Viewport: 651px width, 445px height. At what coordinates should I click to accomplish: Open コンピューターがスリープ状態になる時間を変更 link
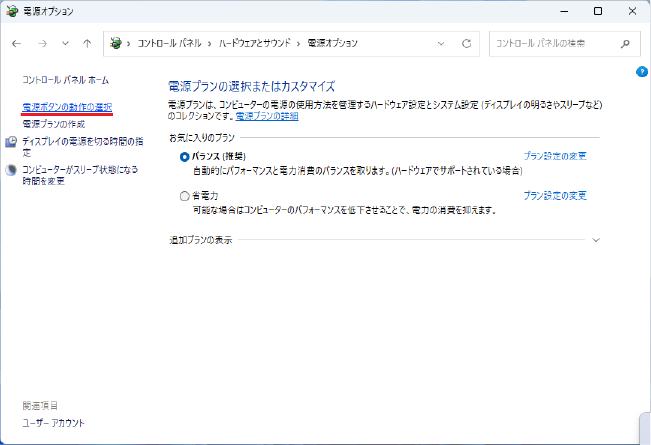point(80,175)
